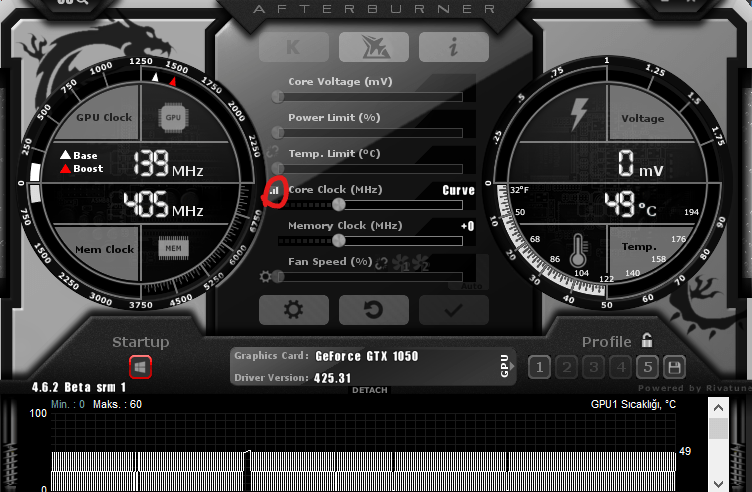Click the GeForce GTX 1050 card name
This screenshot has height=492, width=752.
point(367,356)
